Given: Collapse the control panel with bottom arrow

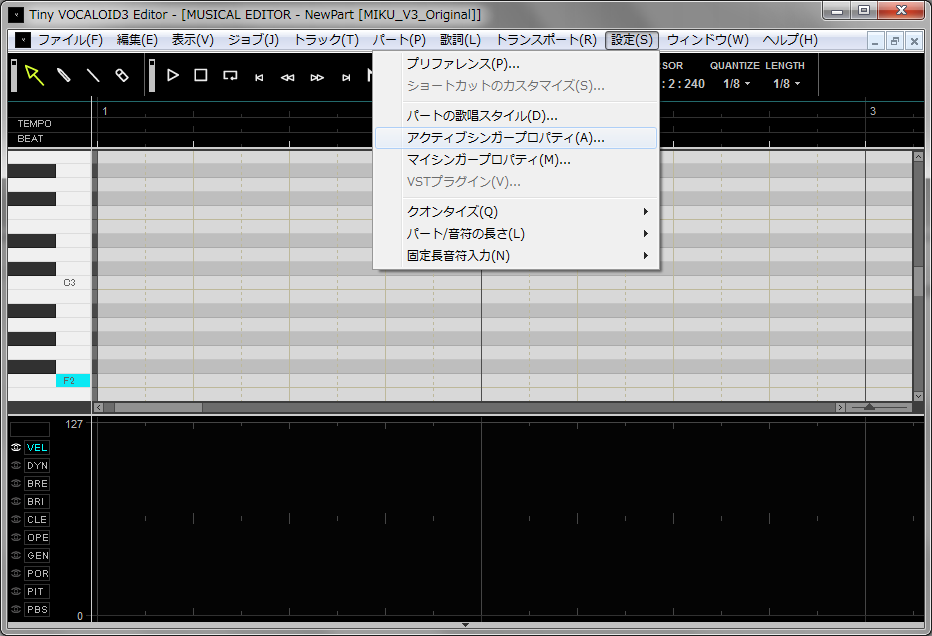Looking at the screenshot, I should (x=465, y=625).
